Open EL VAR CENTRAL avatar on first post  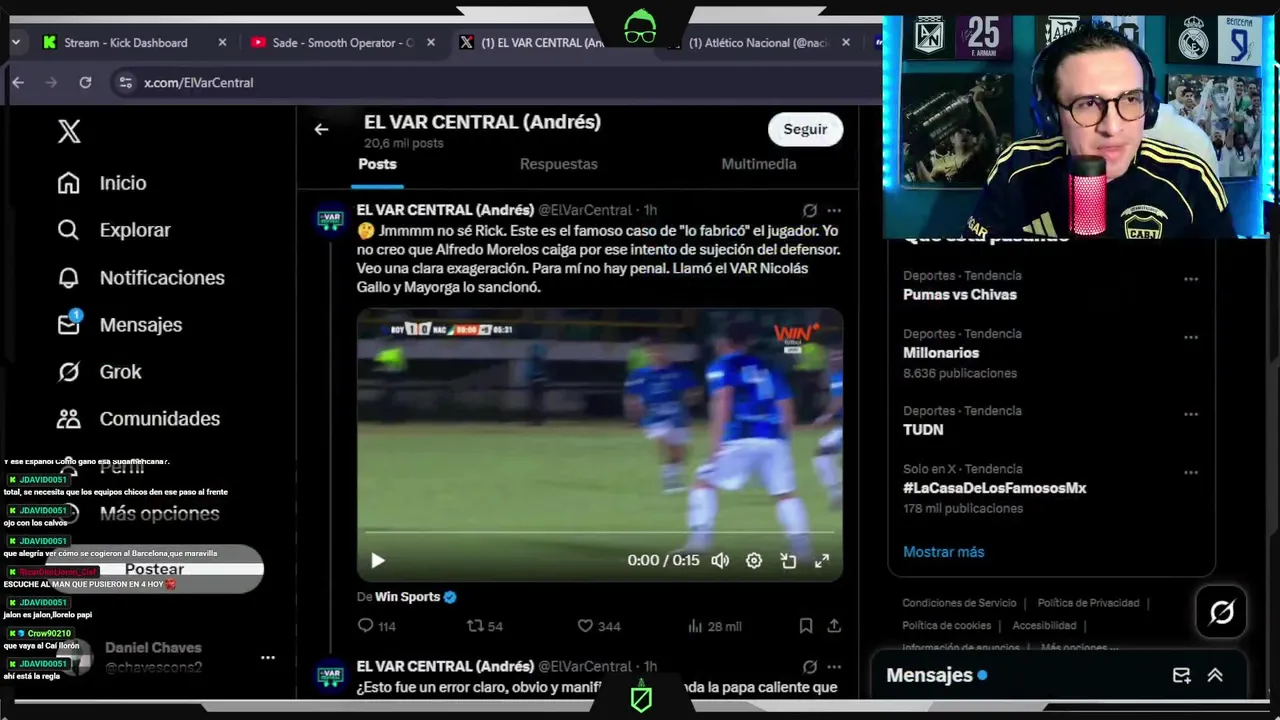click(x=330, y=220)
